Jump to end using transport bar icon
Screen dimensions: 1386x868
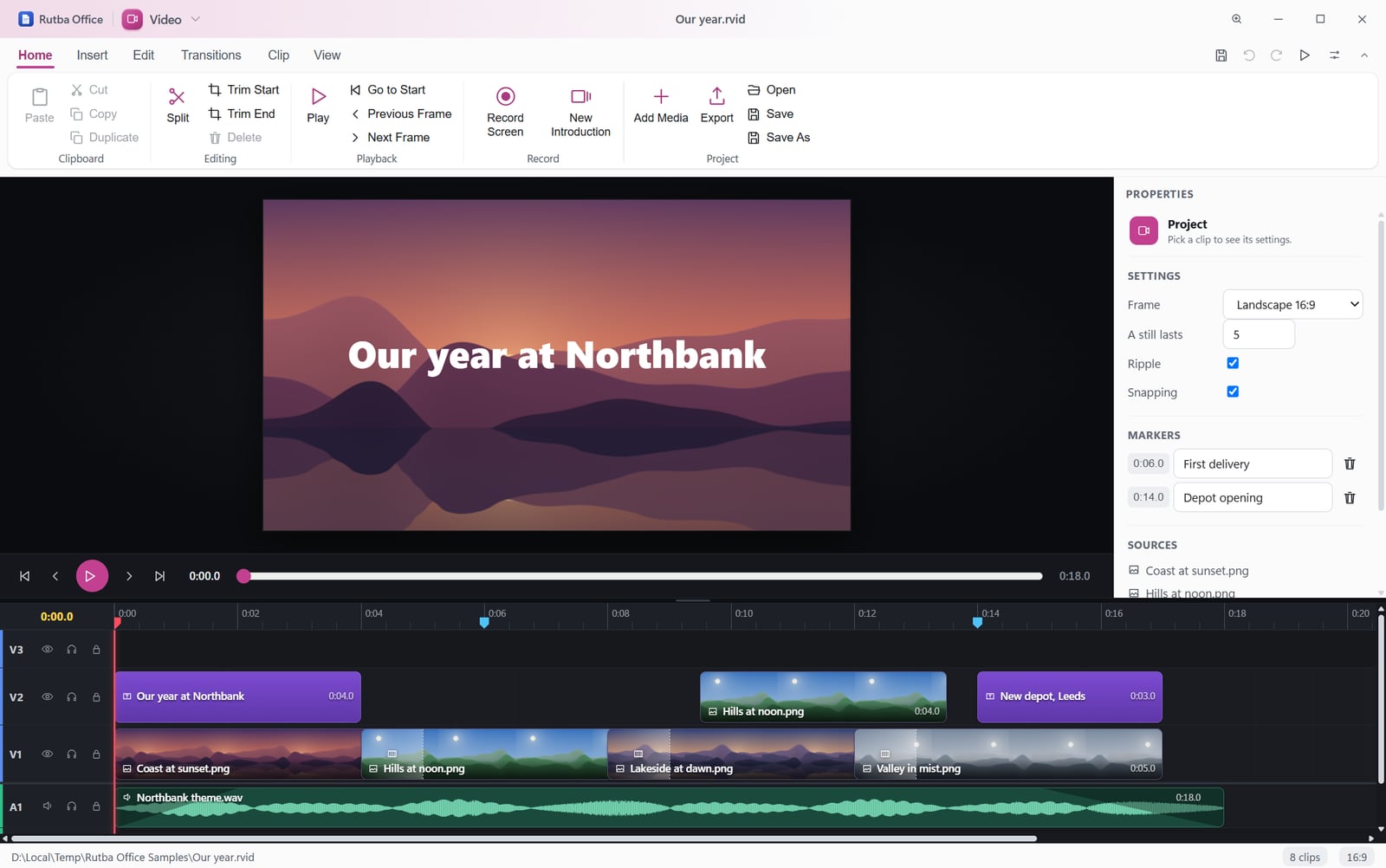(x=159, y=576)
